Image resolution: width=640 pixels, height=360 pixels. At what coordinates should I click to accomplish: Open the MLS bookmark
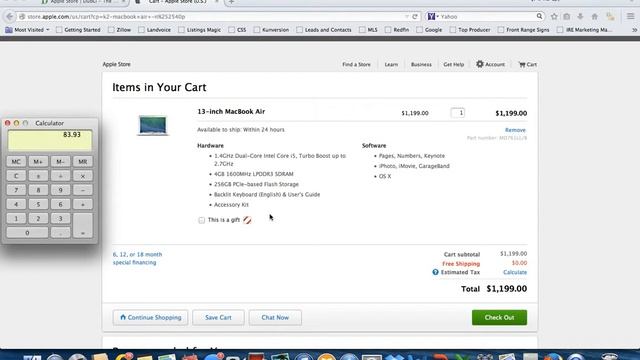[x=368, y=30]
